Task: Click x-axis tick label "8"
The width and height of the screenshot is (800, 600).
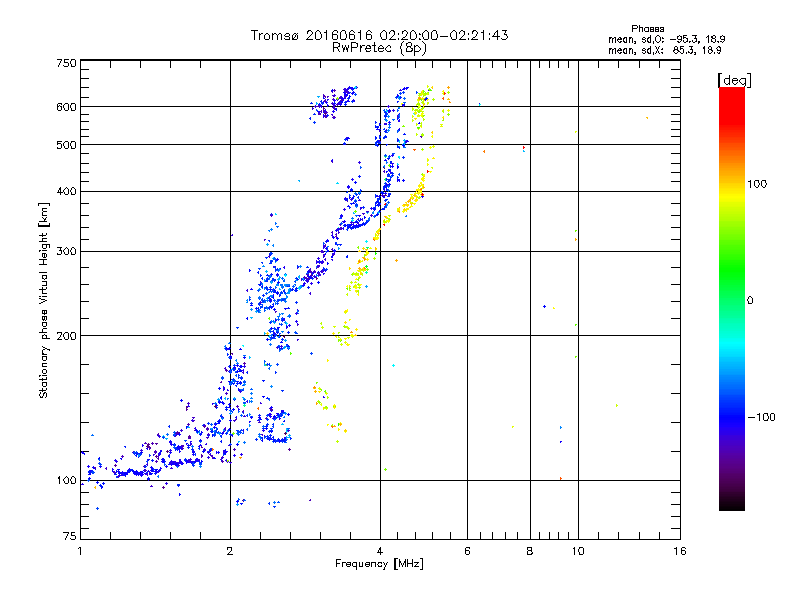Action: (530, 551)
